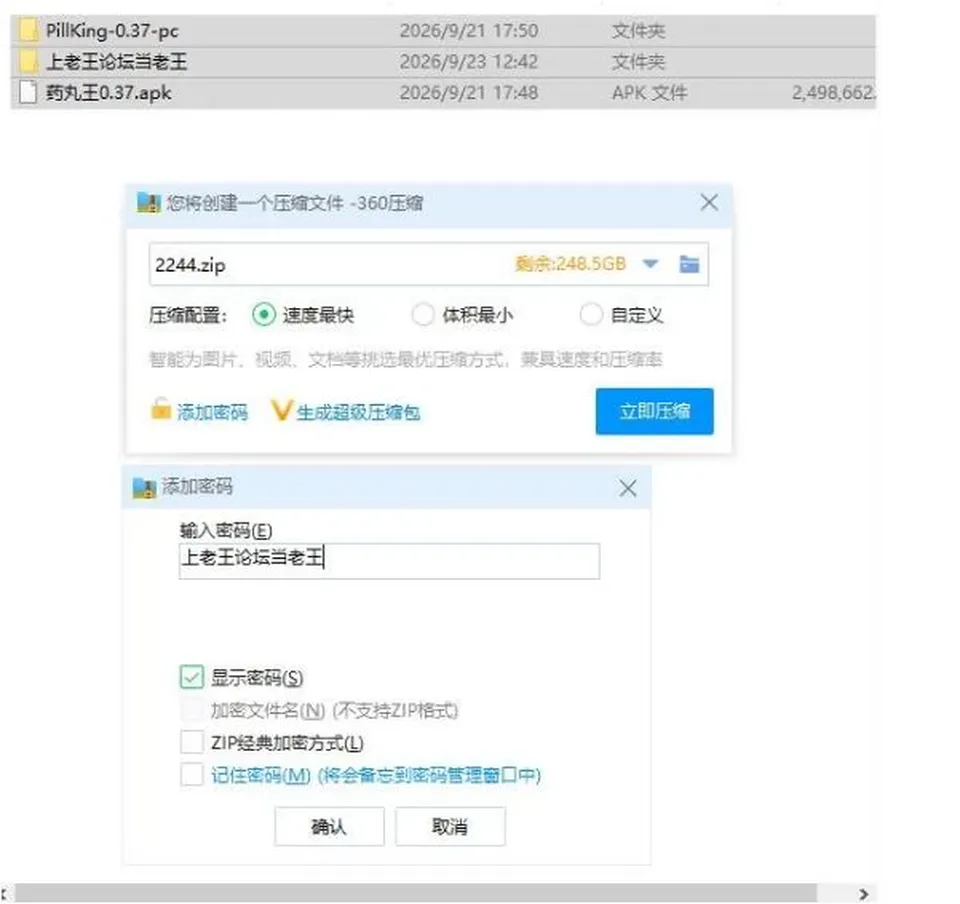Expand the archive path dropdown arrow
Image resolution: width=960 pixels, height=904 pixels.
(x=650, y=264)
